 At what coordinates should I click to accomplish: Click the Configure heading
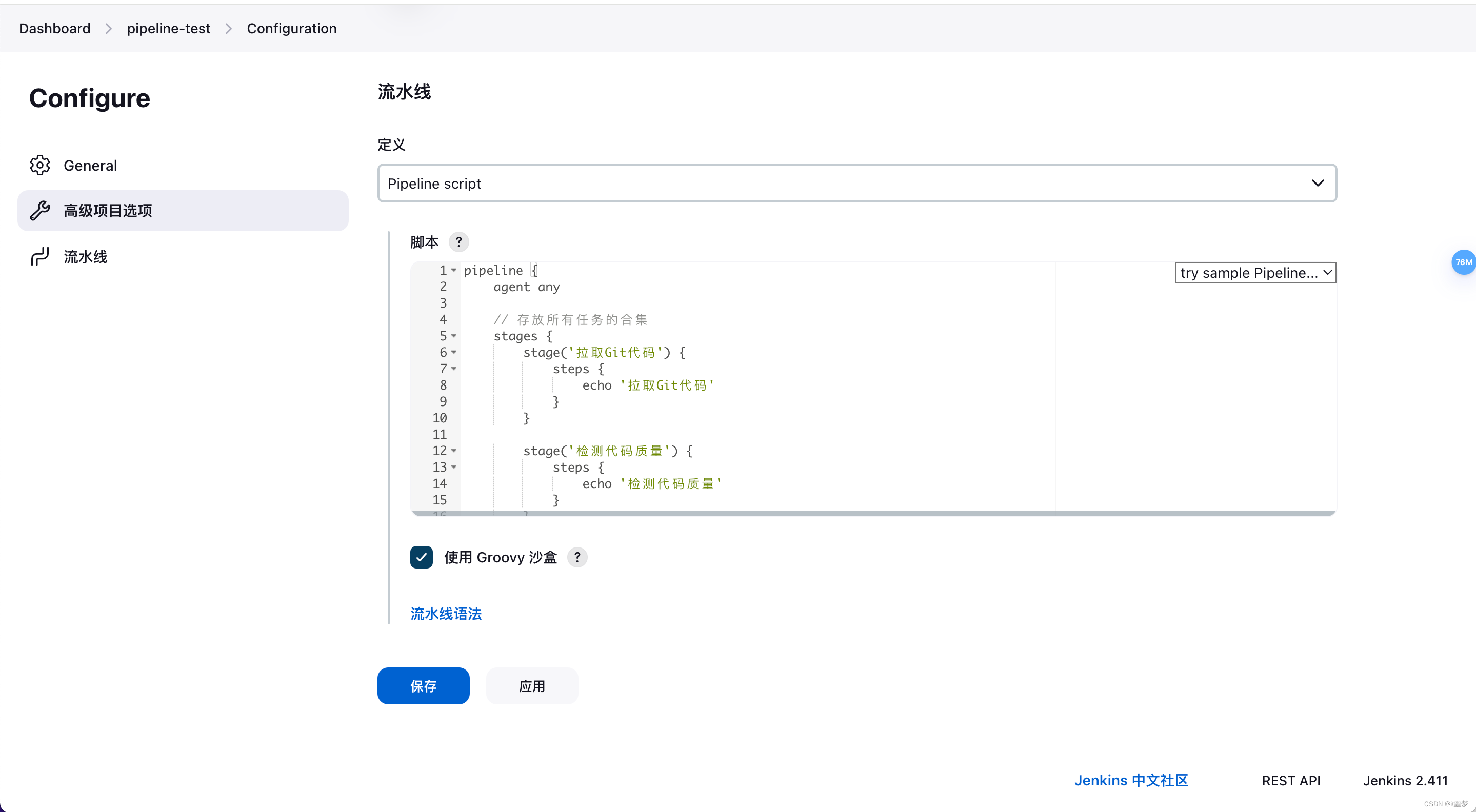[x=89, y=98]
